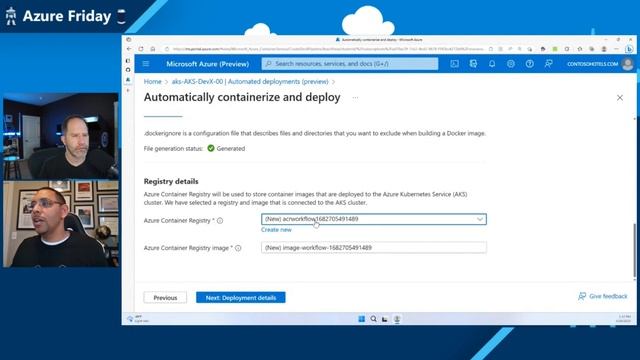Image resolution: width=640 pixels, height=360 pixels.
Task: Click the Microsoft Azure (Preview) title
Action: 208,64
